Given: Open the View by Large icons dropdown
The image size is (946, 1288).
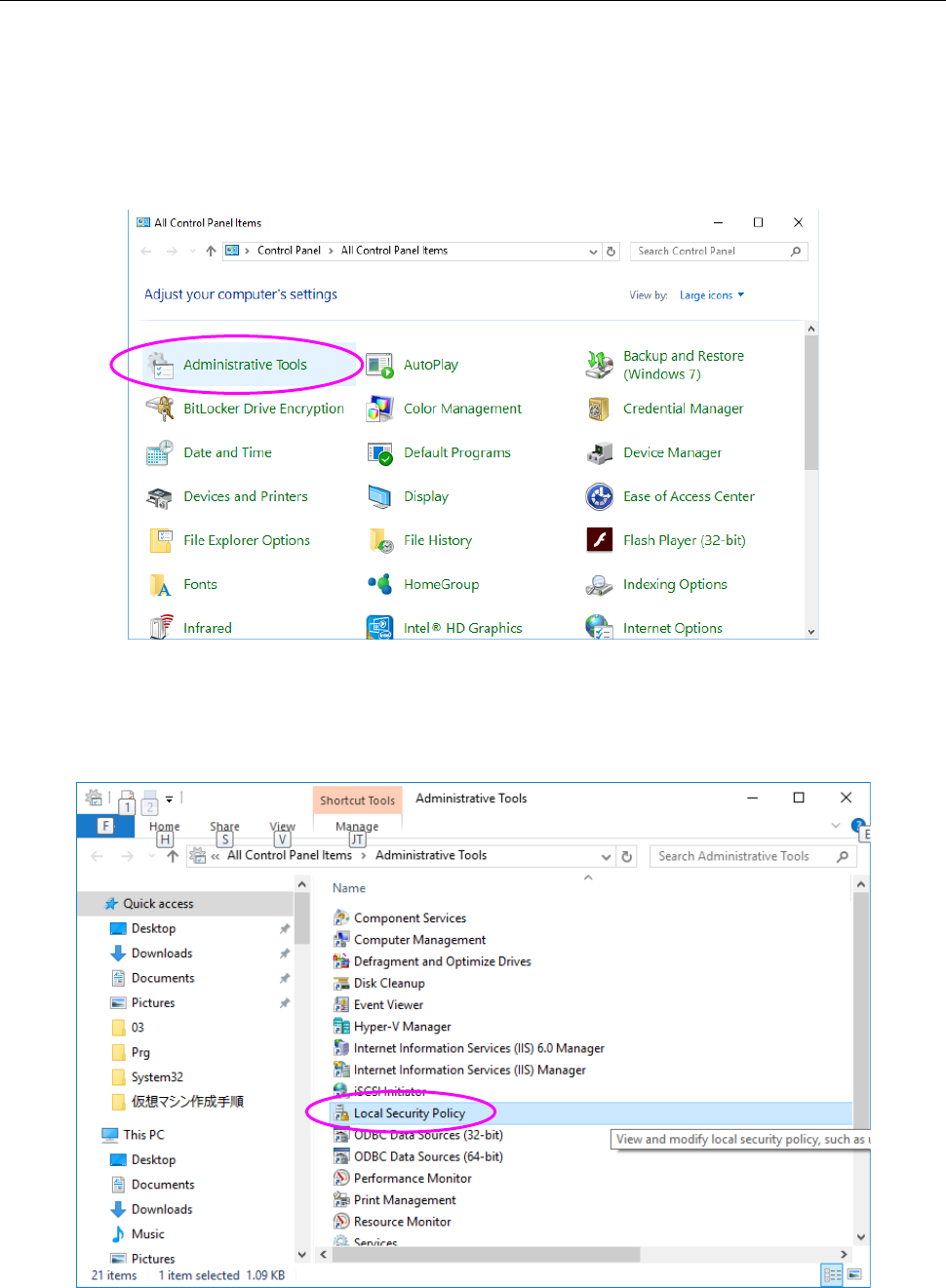Looking at the screenshot, I should (x=712, y=295).
